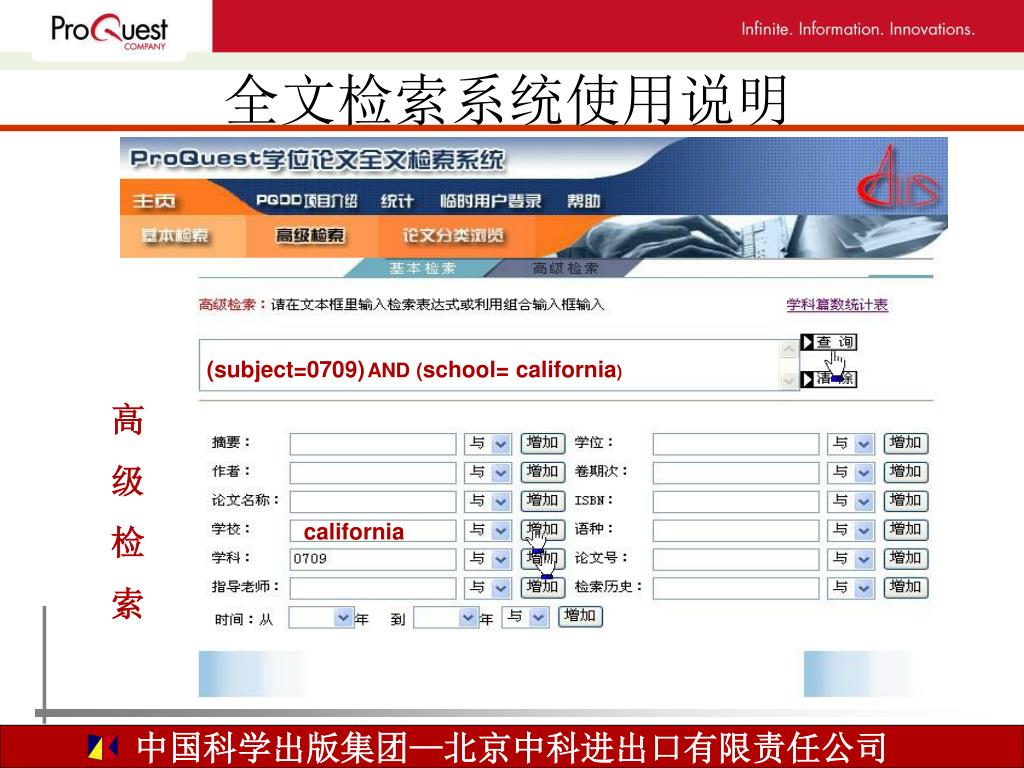Viewport: 1024px width, 768px height.
Task: Open the 论文名称 row operator dropdown
Action: tap(488, 502)
